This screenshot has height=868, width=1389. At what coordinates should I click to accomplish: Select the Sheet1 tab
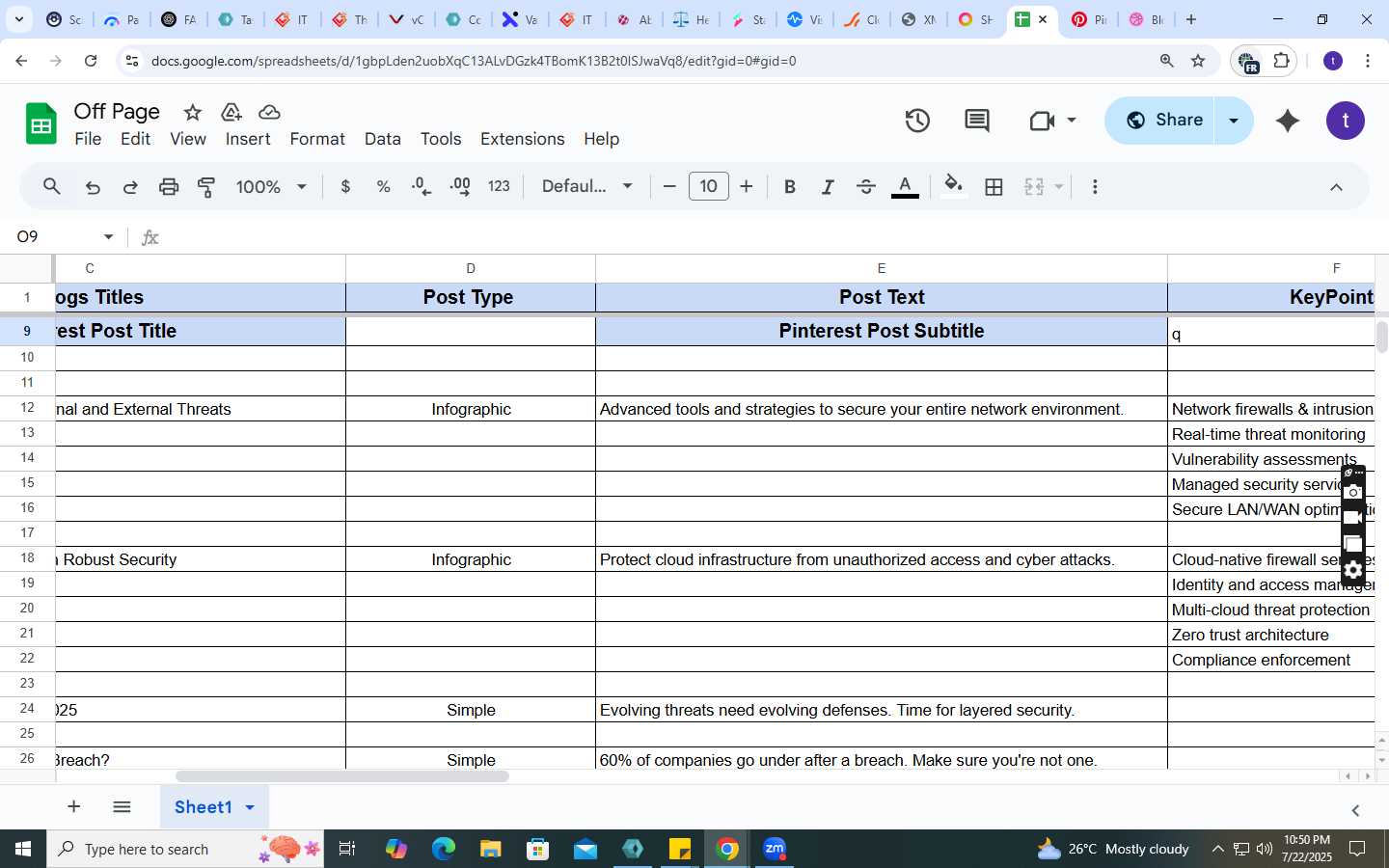204,807
